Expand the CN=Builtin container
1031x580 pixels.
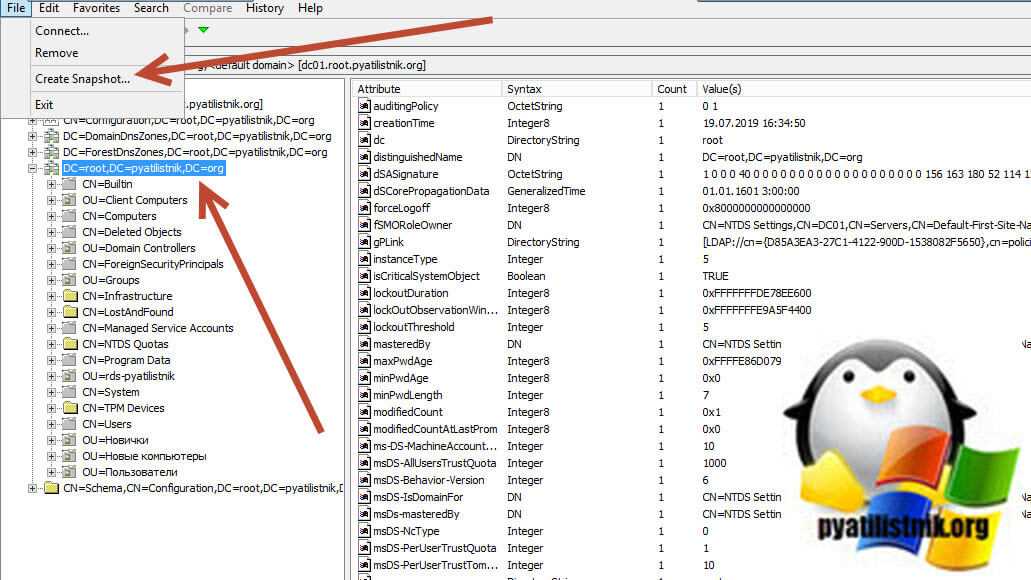click(x=51, y=184)
